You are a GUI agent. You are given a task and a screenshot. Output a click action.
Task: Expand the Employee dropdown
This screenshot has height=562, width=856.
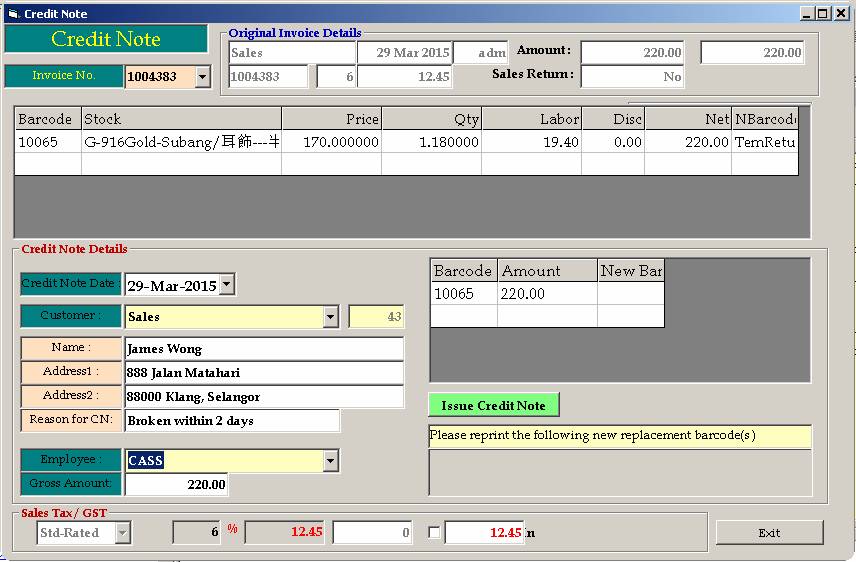(x=330, y=460)
